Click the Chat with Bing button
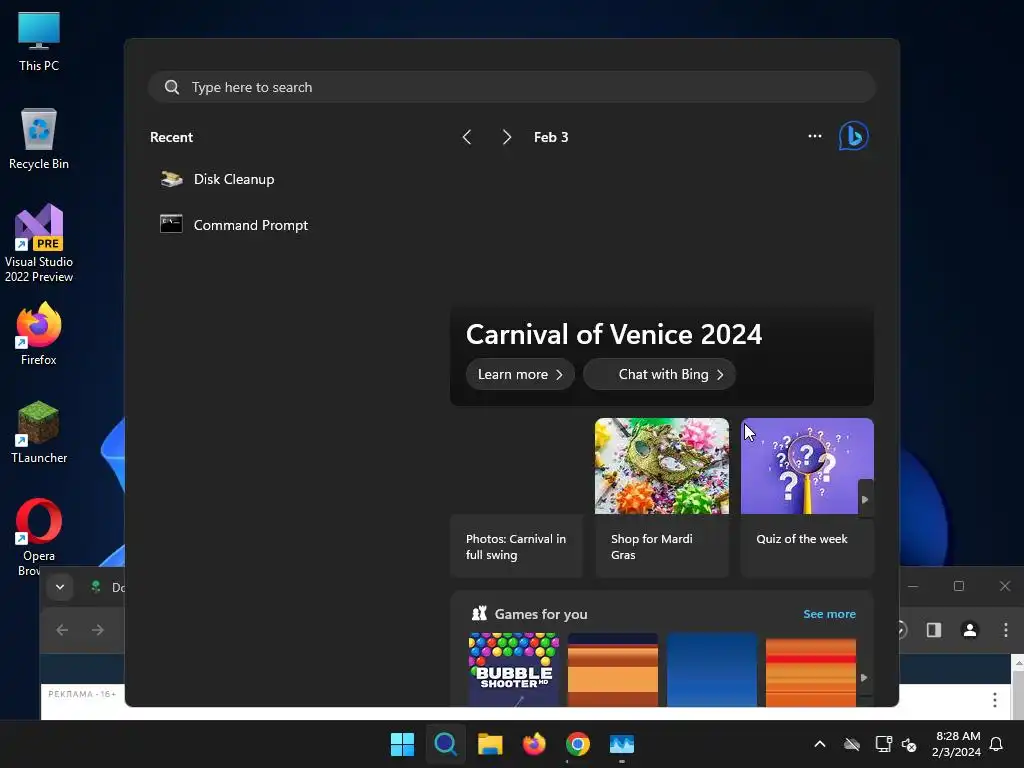The height and width of the screenshot is (768, 1024). pos(660,374)
